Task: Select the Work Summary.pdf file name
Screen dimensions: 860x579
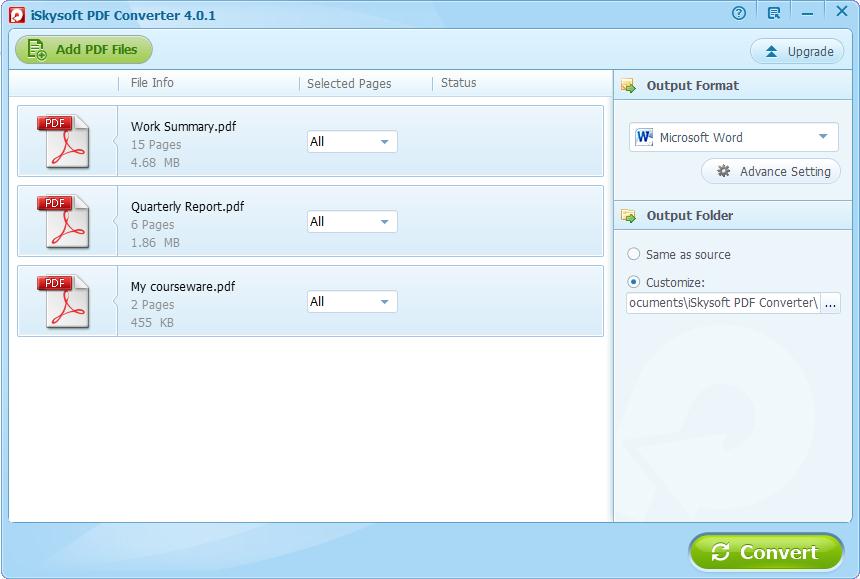Action: pyautogui.click(x=183, y=127)
